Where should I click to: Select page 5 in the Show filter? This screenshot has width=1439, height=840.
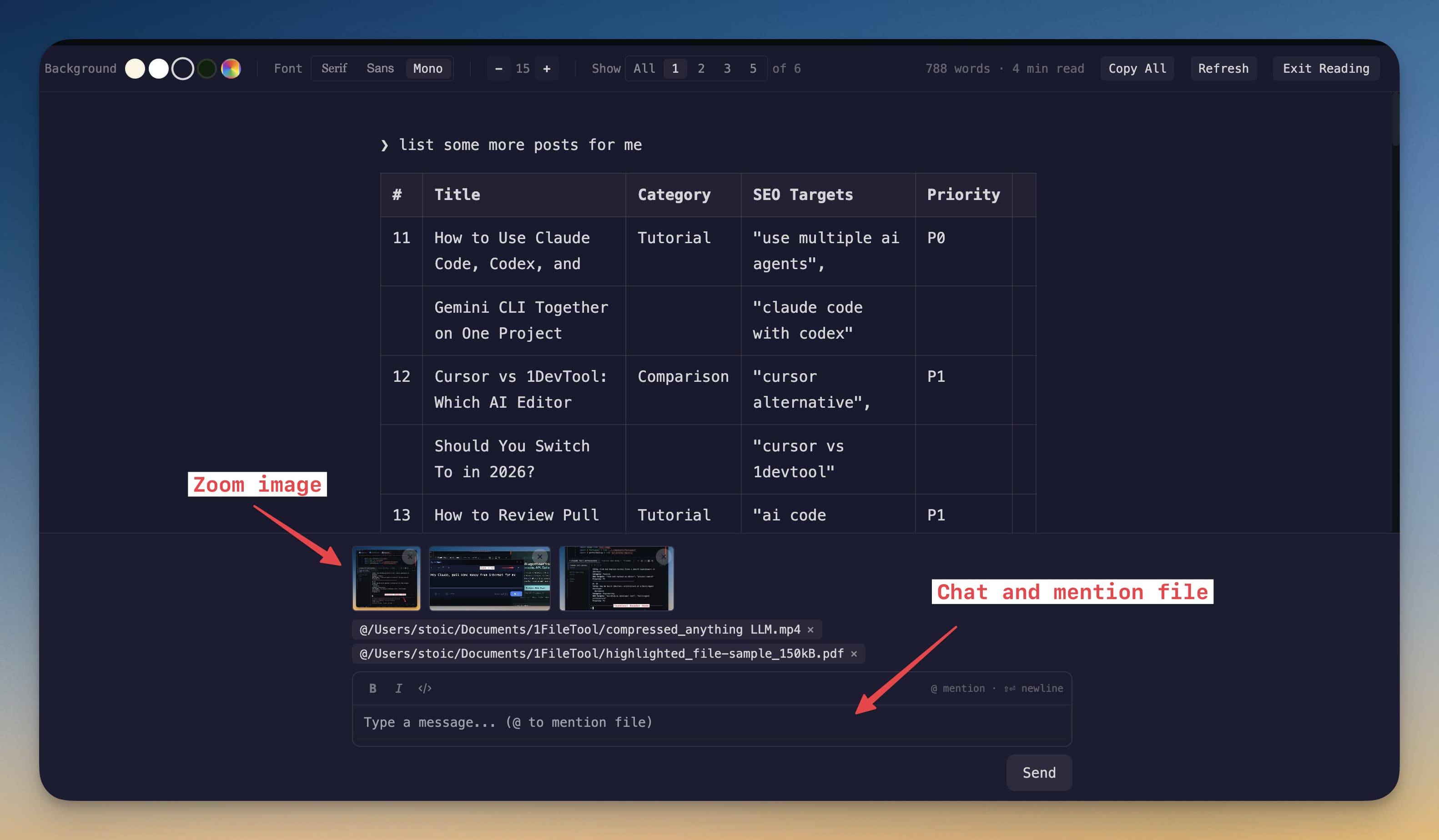(753, 68)
